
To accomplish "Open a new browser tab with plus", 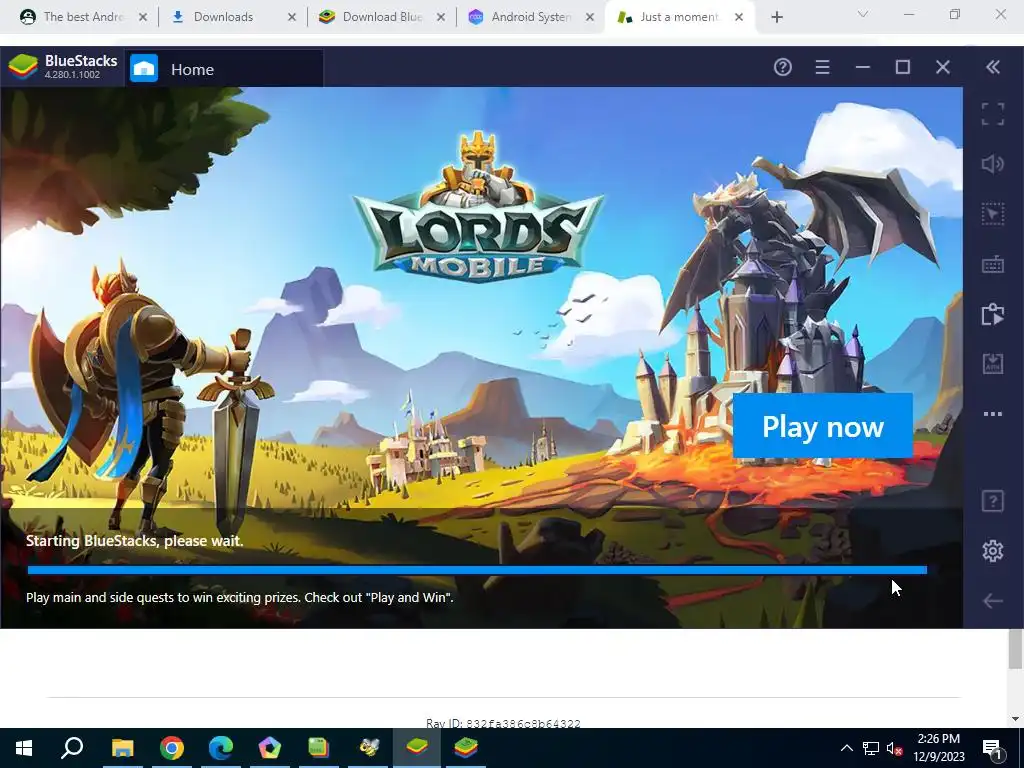I will point(776,17).
